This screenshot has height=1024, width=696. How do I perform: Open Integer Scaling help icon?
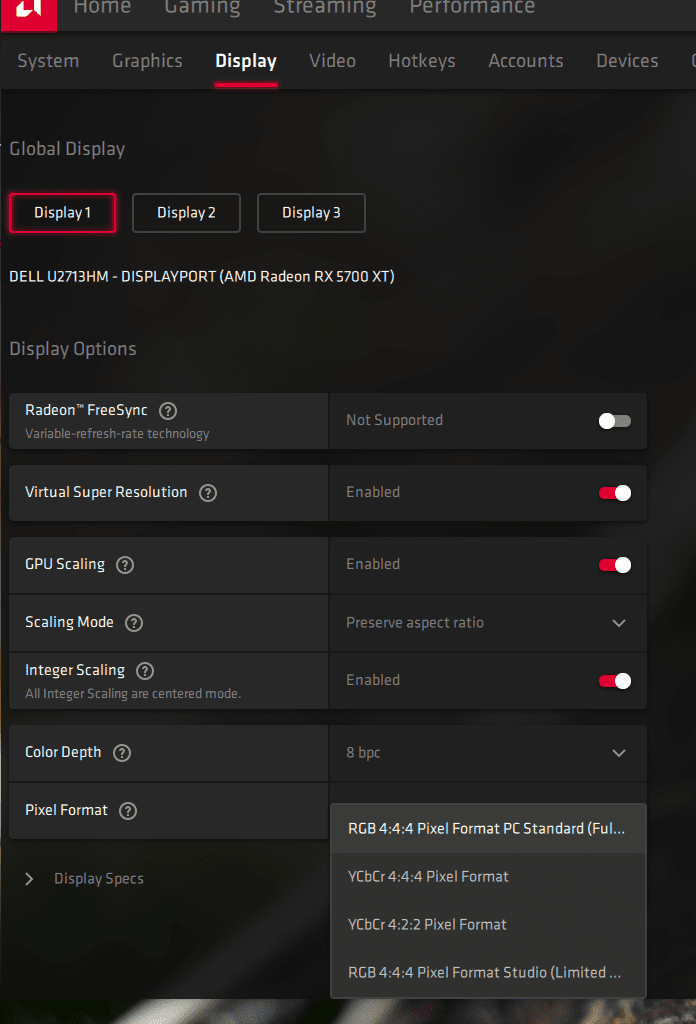tap(145, 670)
